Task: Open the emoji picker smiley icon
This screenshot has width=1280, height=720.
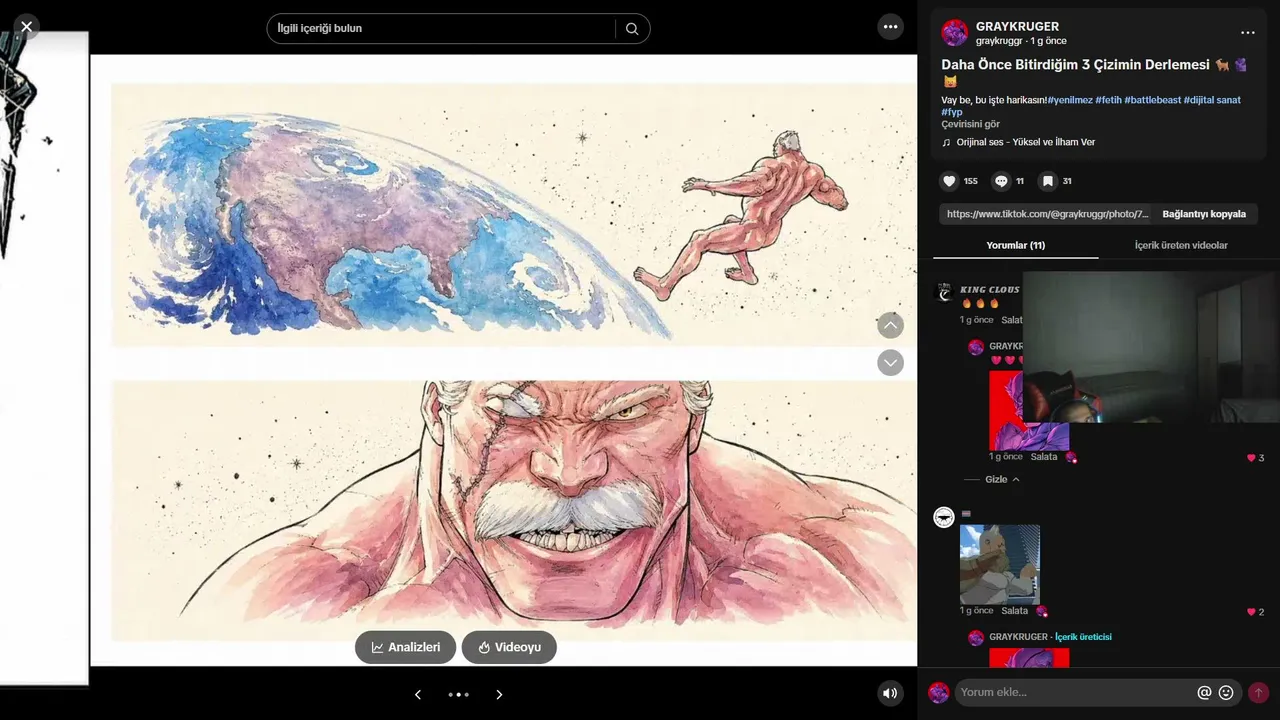Action: tap(1226, 692)
